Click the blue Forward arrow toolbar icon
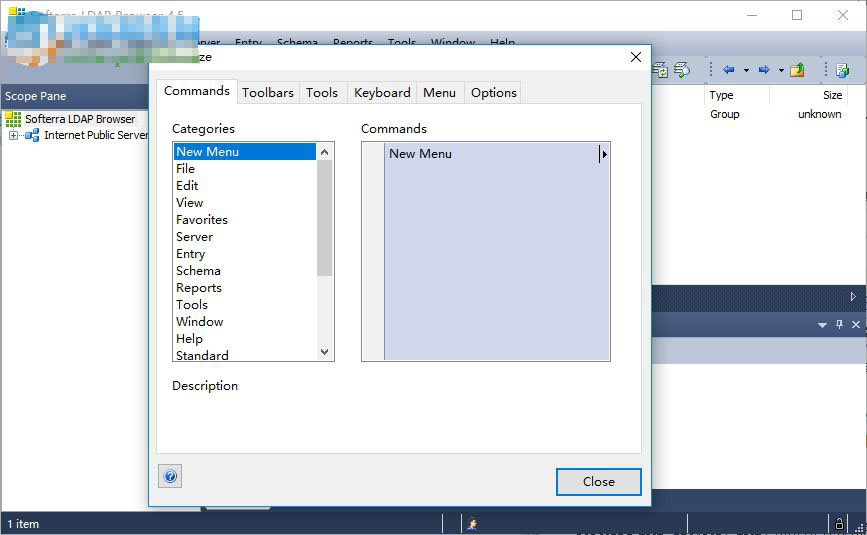Screen dimensions: 867x535 point(764,70)
